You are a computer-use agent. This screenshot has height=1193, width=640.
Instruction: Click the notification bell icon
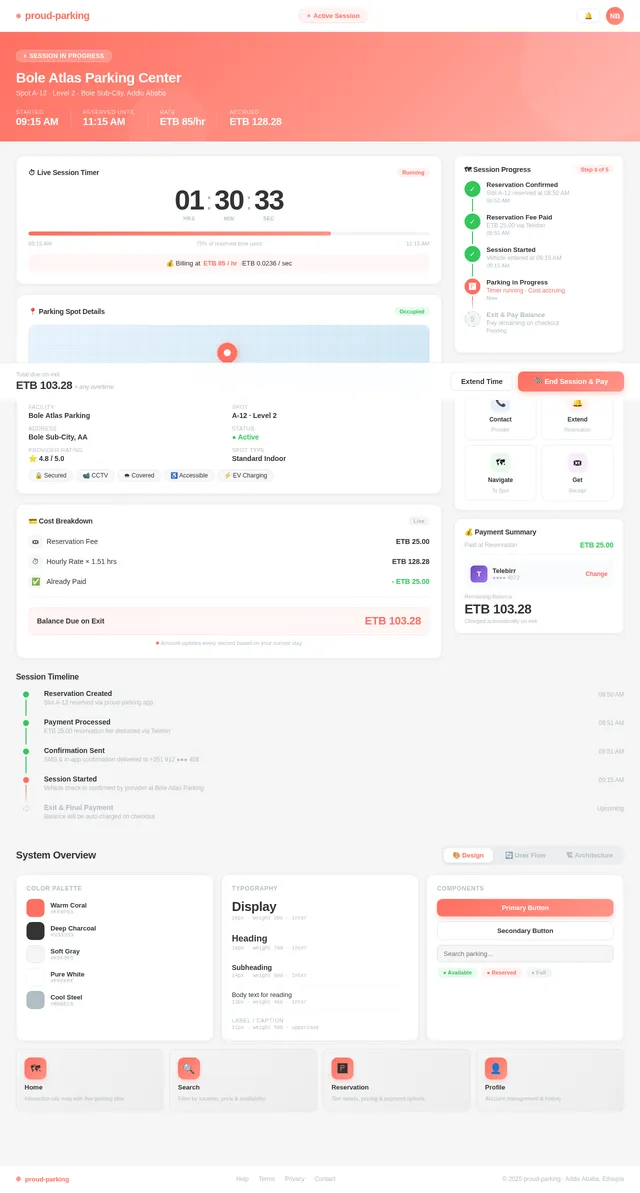tap(588, 16)
